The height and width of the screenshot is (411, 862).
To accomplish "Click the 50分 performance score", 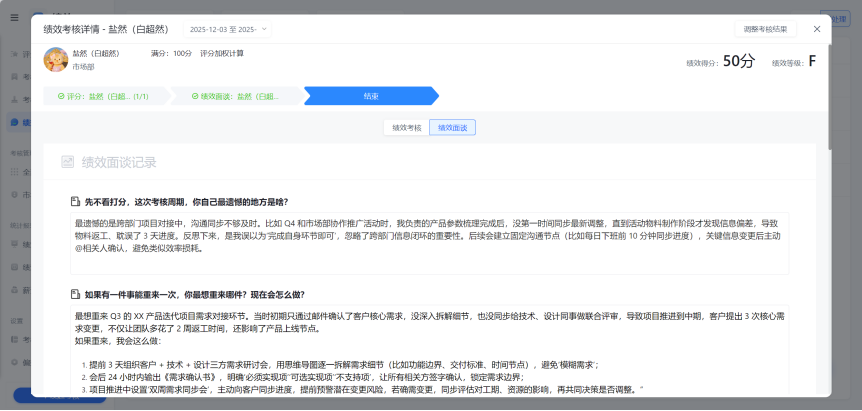I will tap(739, 62).
